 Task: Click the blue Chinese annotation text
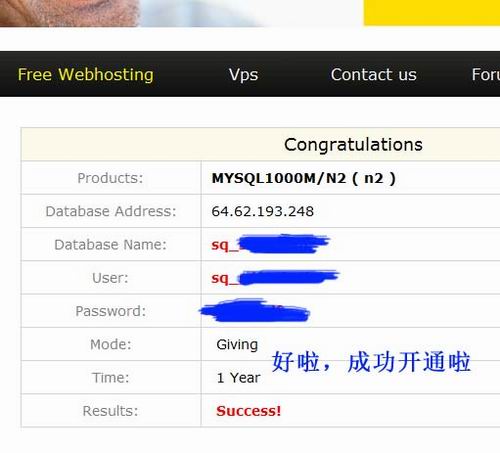371,362
